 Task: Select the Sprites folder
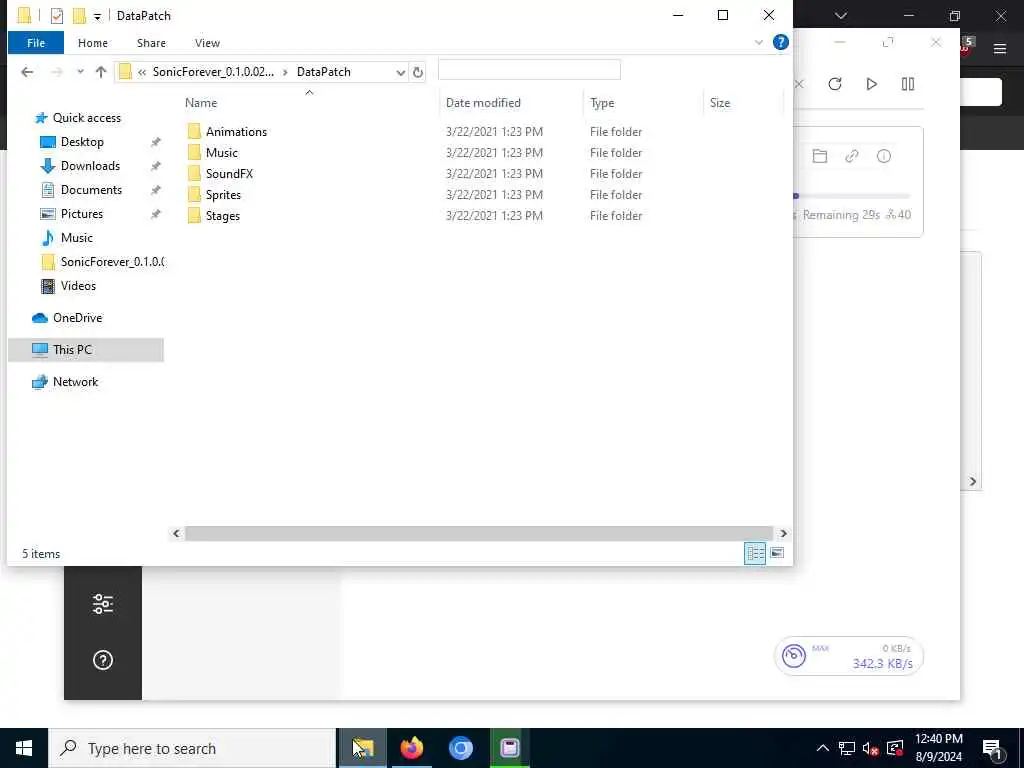click(x=223, y=195)
